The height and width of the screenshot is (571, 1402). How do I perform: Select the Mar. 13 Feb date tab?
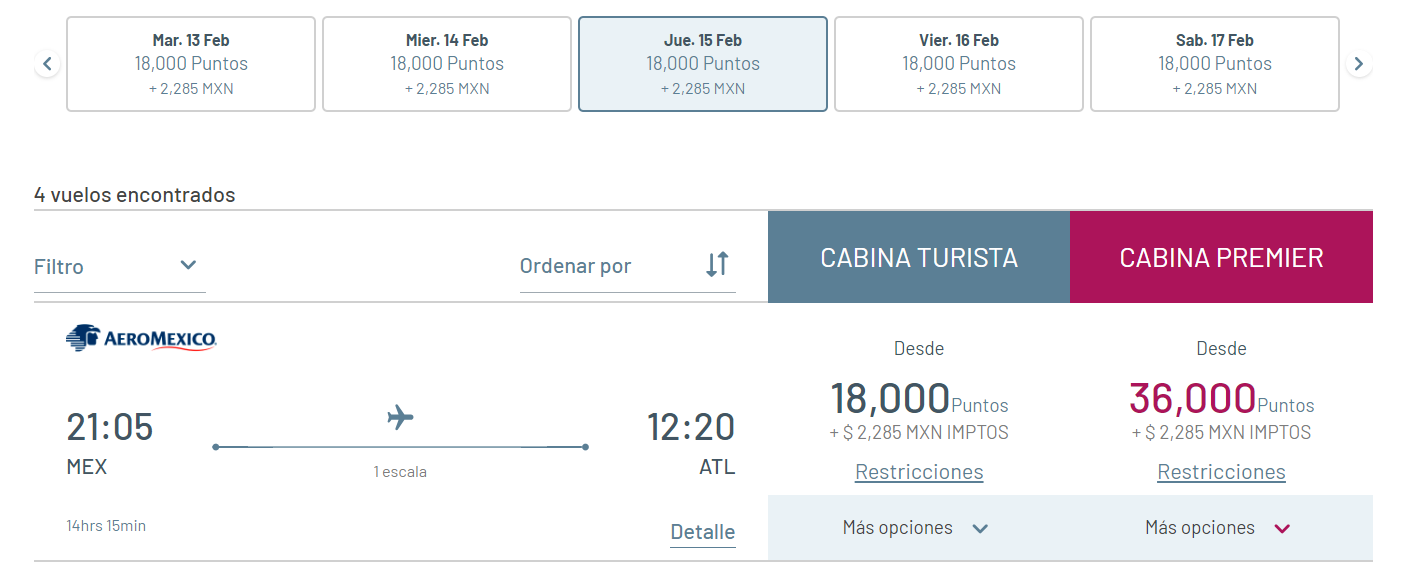(x=191, y=64)
